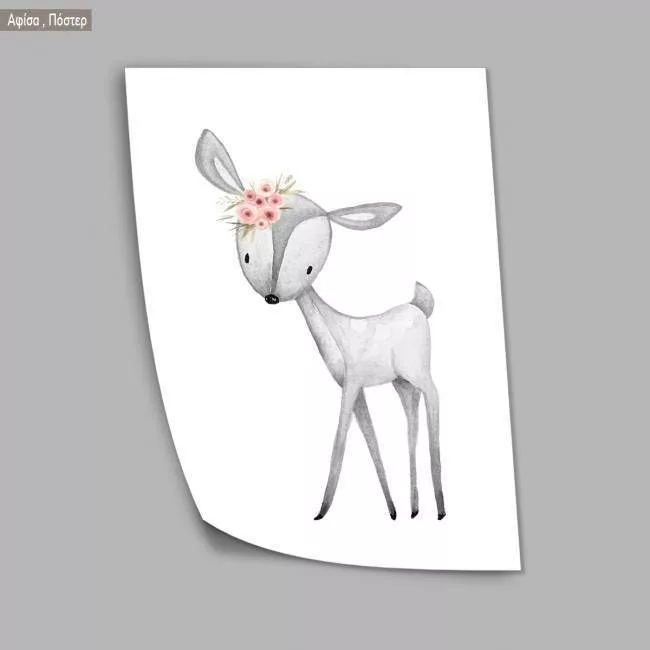Click the deer's black nose
The height and width of the screenshot is (650, 650).
click(271, 298)
